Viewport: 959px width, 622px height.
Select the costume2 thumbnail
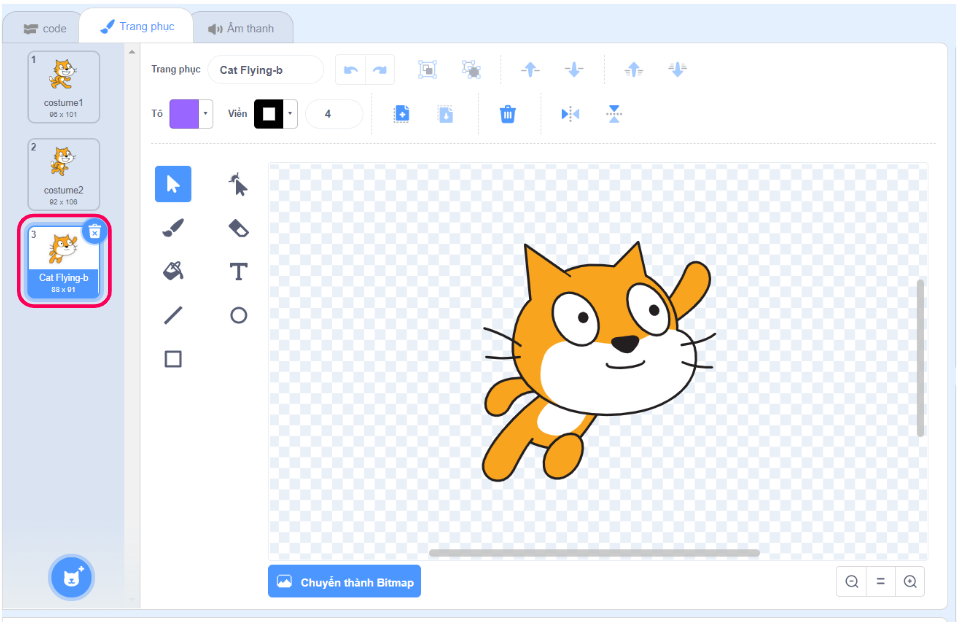tap(64, 174)
